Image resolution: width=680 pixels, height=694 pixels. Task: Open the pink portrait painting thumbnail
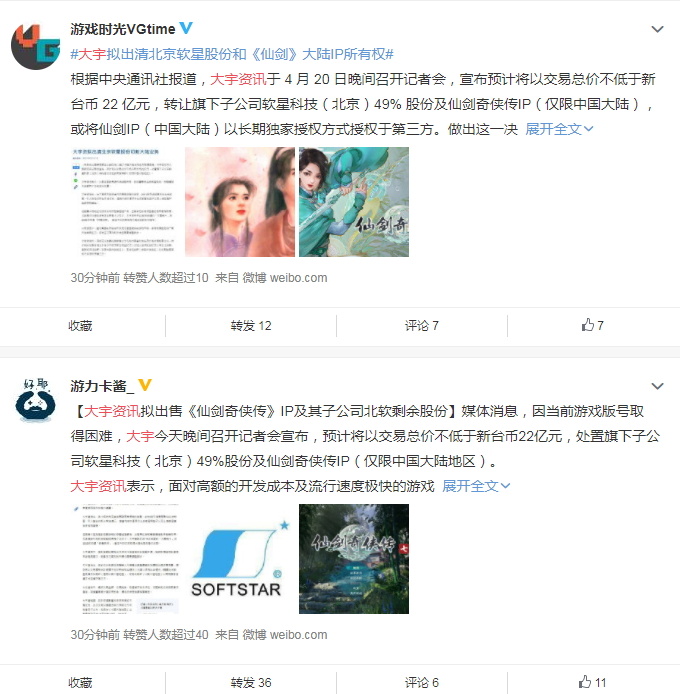point(240,202)
